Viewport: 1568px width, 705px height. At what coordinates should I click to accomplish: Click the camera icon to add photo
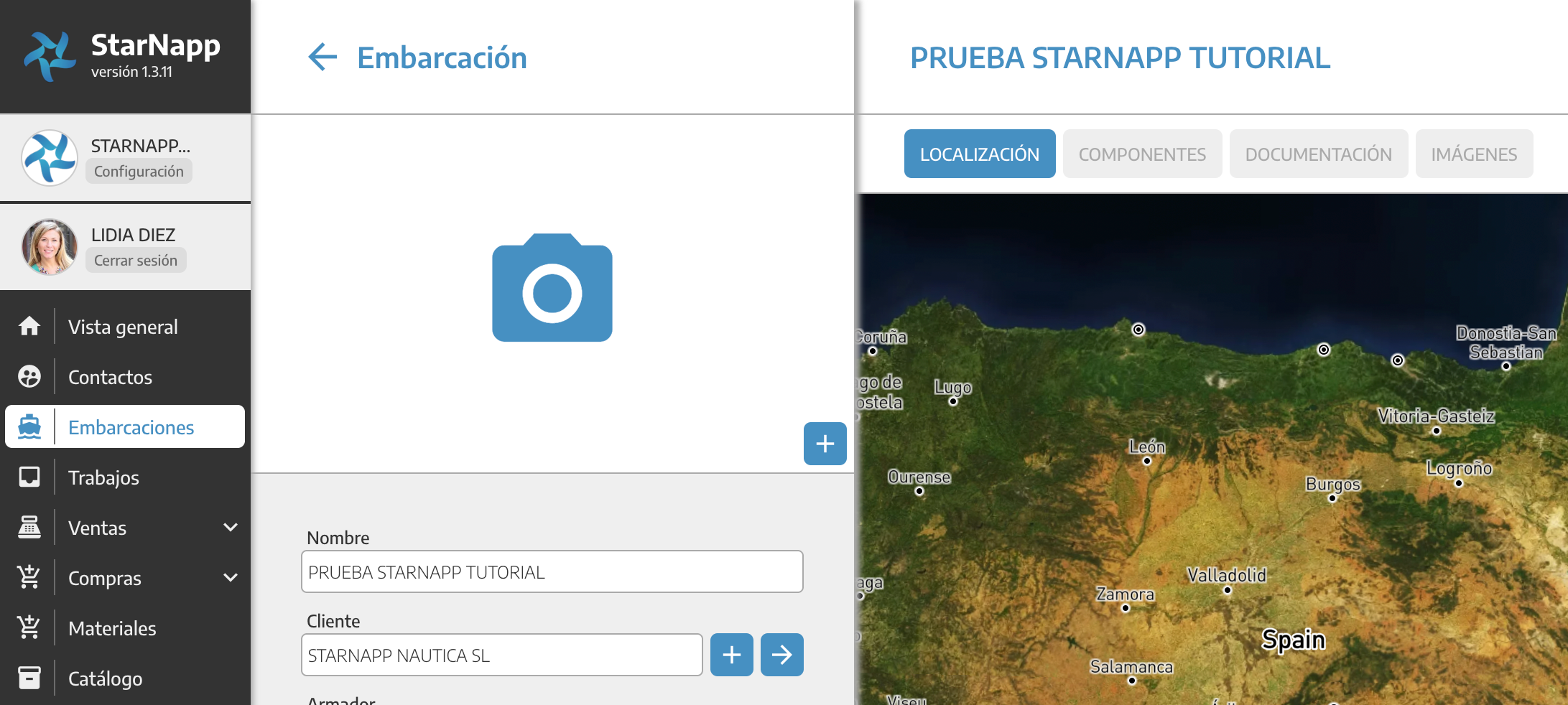[552, 289]
